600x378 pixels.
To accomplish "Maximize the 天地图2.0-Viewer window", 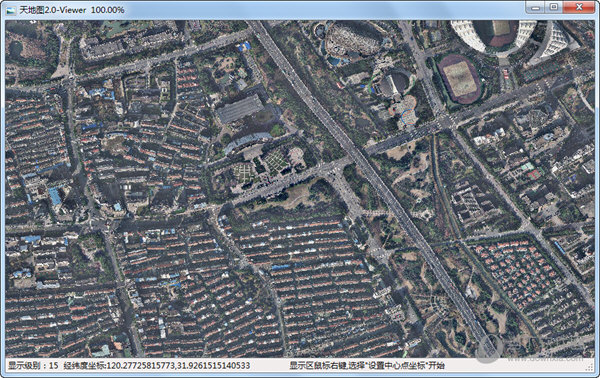I will point(554,7).
